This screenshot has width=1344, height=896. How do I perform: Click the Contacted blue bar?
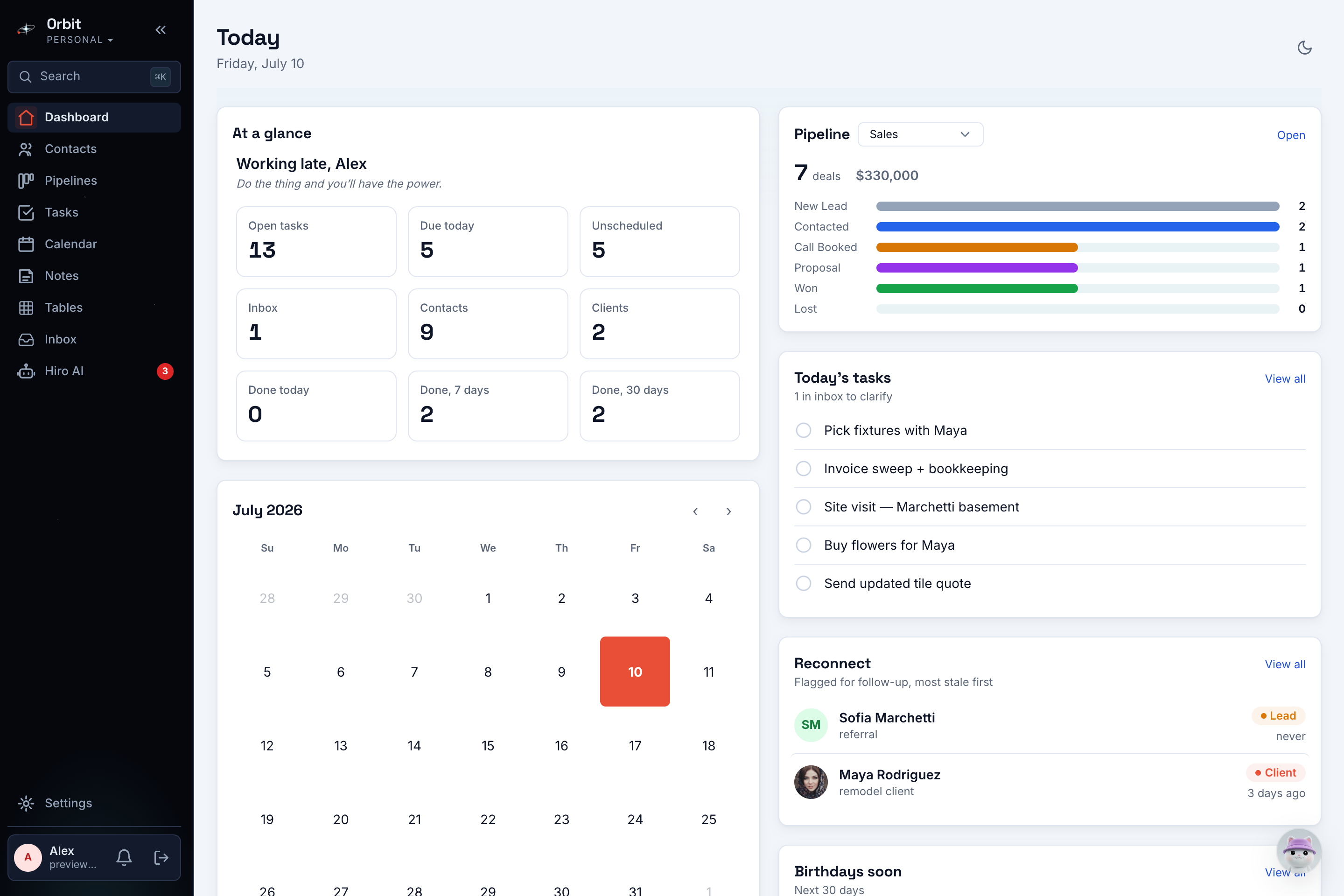pos(1077,227)
